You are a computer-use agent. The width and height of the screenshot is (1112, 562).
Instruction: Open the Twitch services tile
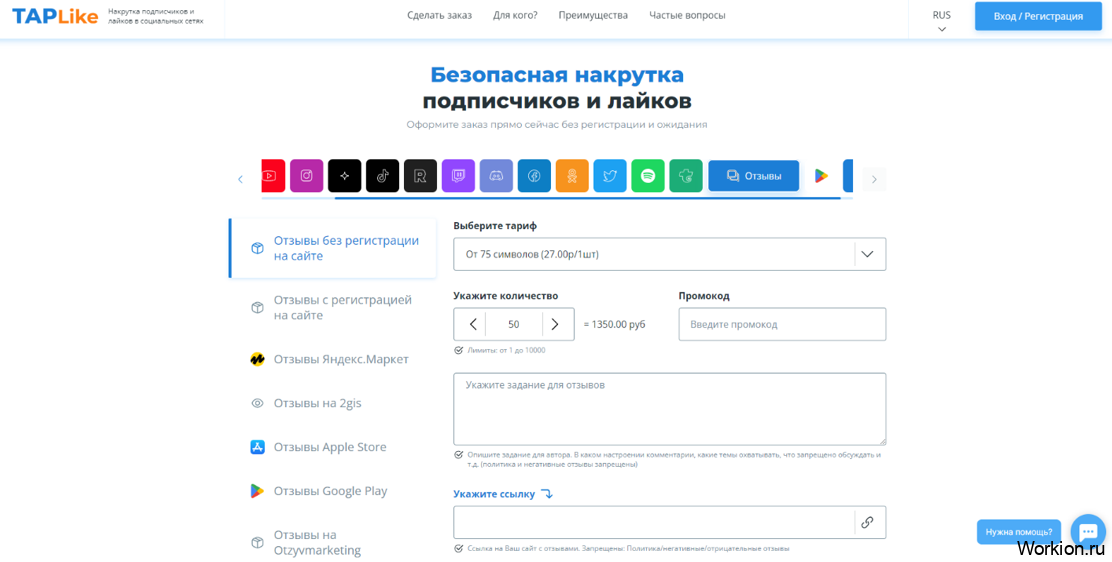(x=458, y=176)
